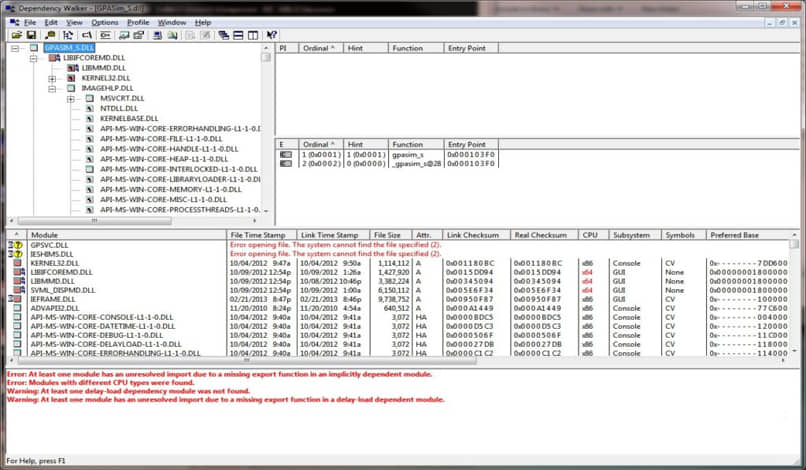Click the context help arrow icon

[271, 35]
